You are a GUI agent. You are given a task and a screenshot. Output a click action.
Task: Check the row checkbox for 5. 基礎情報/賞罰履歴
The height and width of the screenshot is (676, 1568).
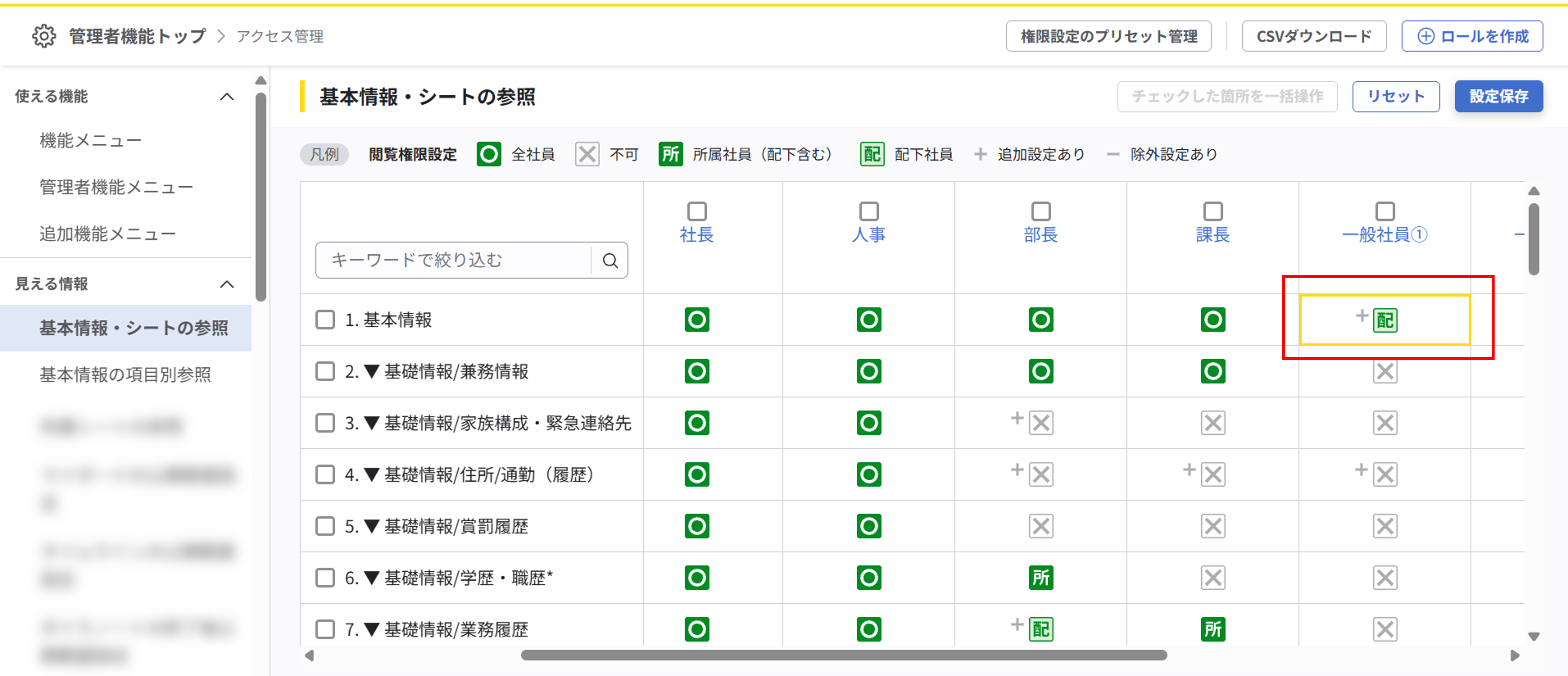[325, 526]
